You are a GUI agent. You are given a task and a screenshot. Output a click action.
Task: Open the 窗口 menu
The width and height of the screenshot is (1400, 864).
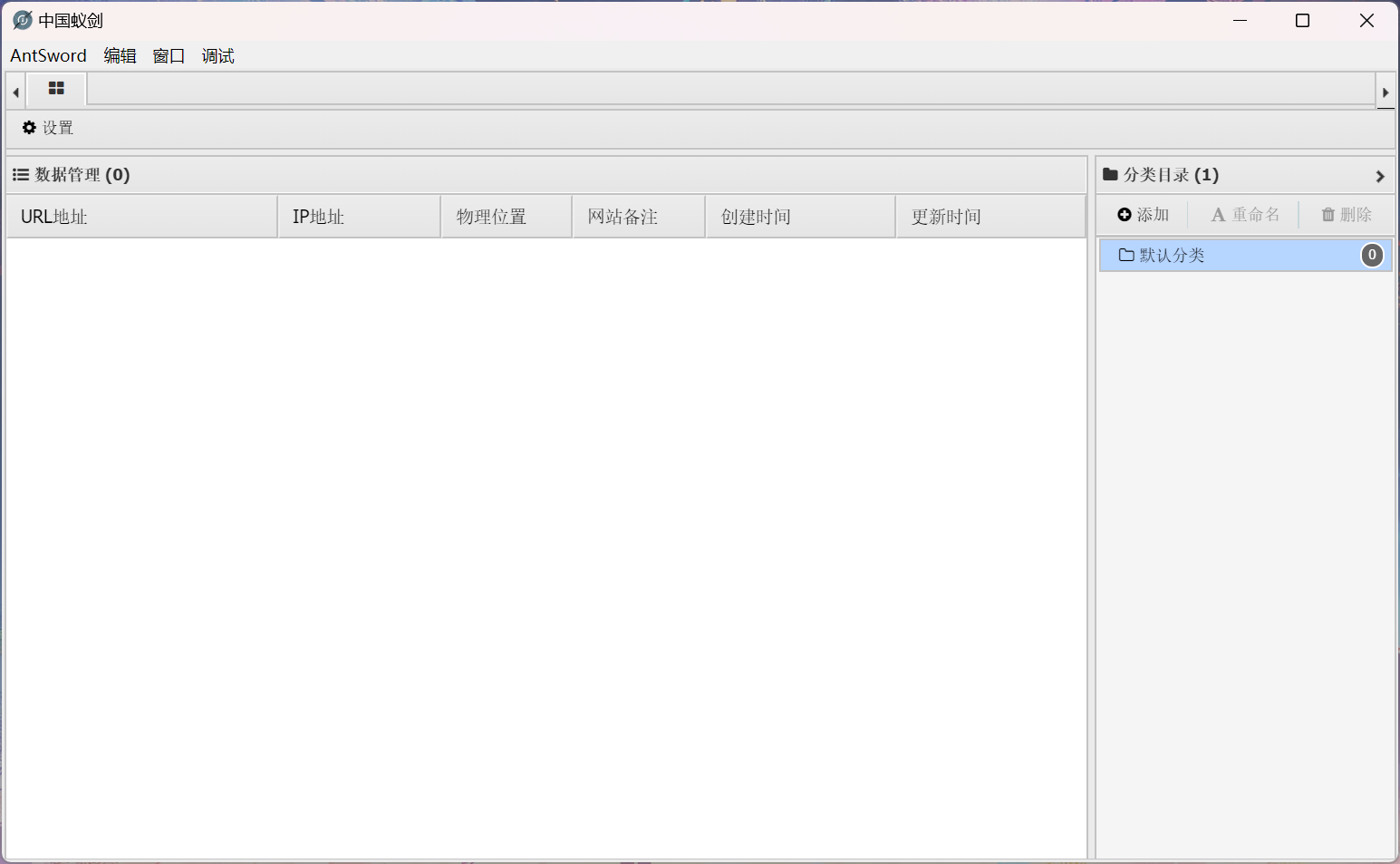(169, 56)
